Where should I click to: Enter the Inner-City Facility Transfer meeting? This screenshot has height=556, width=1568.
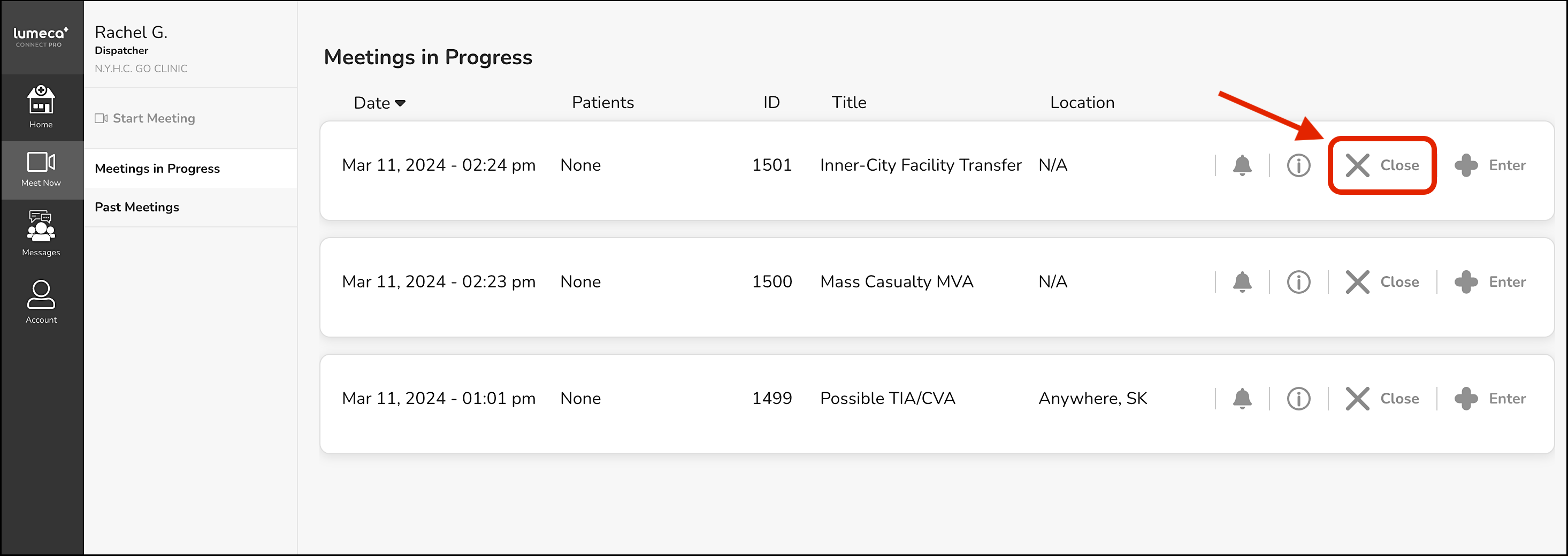1490,166
